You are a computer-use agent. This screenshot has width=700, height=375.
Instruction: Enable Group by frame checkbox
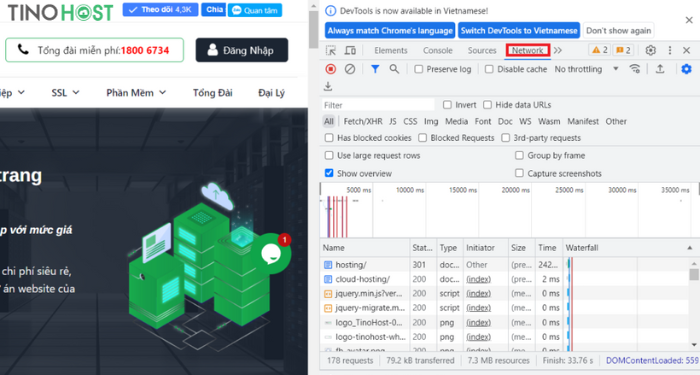[519, 155]
